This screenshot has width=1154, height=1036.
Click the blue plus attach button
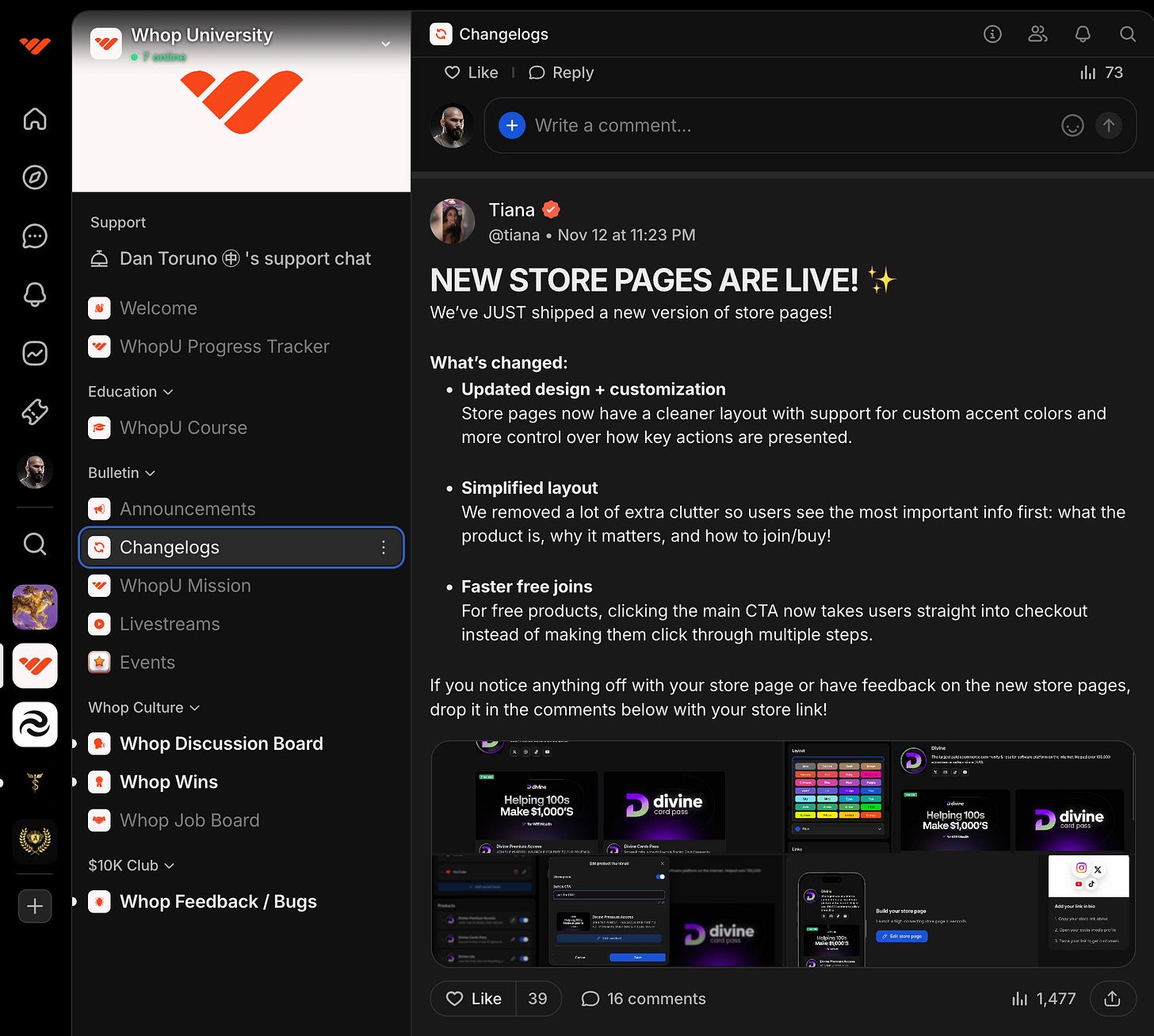512,125
